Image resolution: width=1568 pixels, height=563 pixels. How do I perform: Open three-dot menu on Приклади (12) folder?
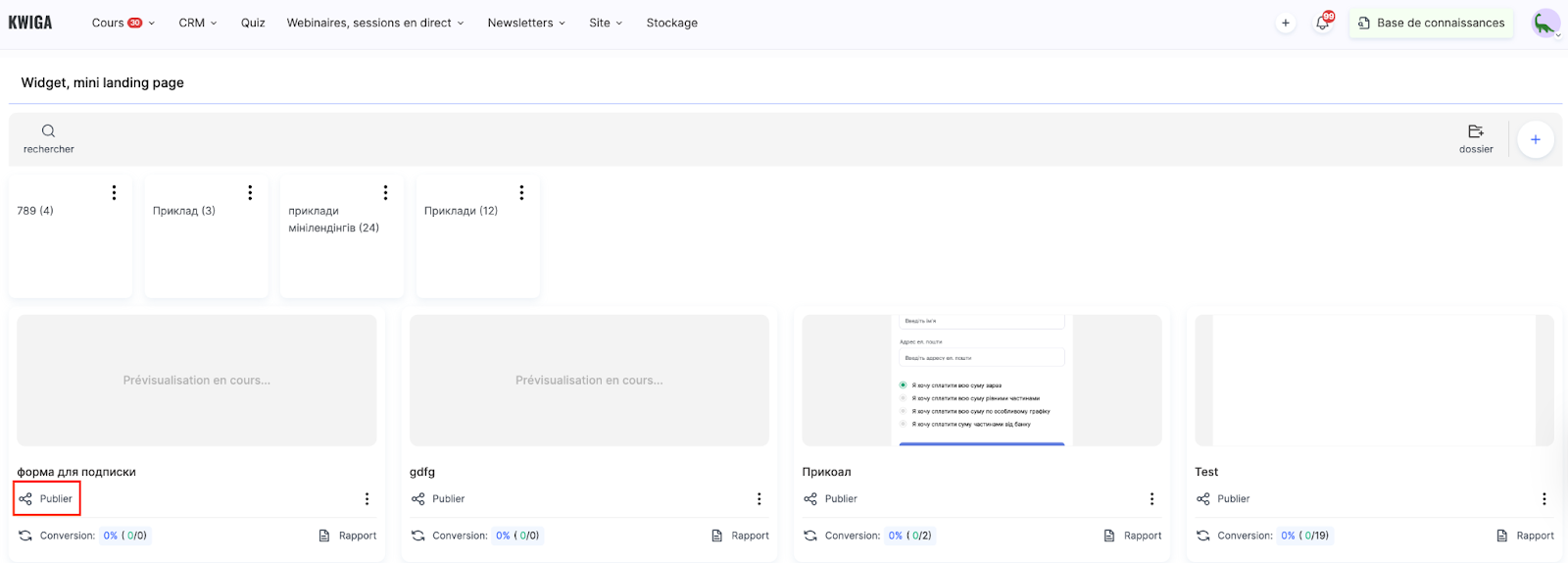click(521, 192)
